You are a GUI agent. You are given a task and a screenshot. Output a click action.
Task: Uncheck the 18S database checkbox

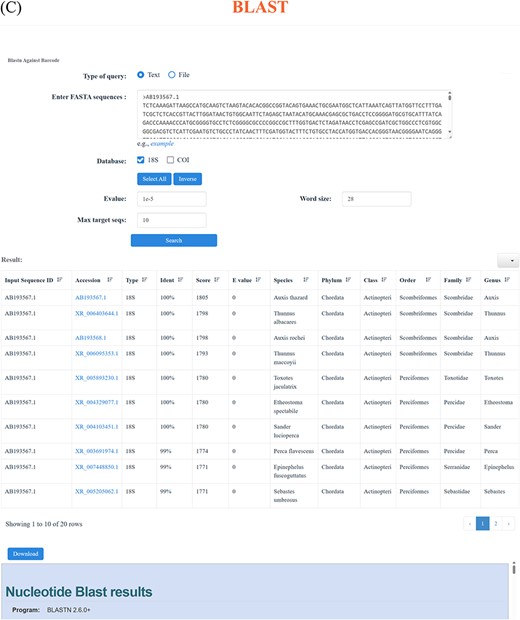140,160
